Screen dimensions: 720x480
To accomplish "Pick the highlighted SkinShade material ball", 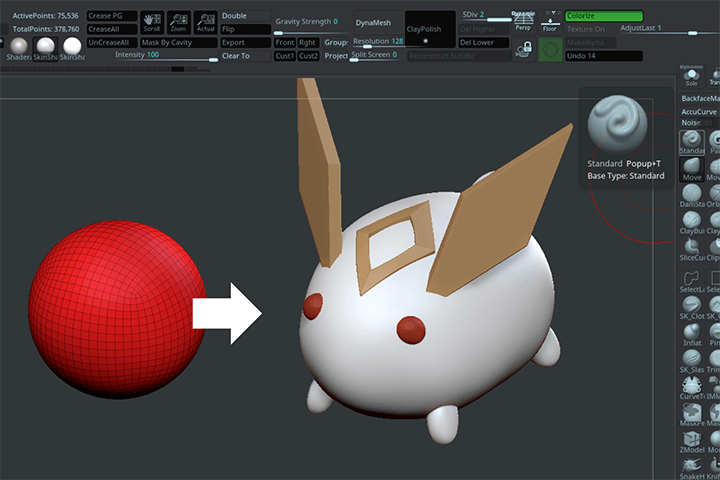I will point(45,48).
